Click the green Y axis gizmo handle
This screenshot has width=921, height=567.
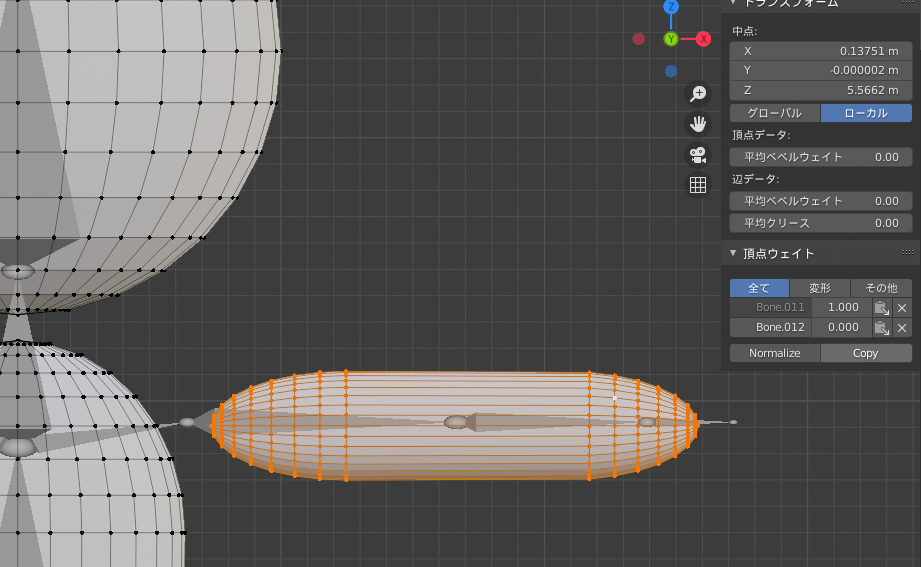[671, 39]
